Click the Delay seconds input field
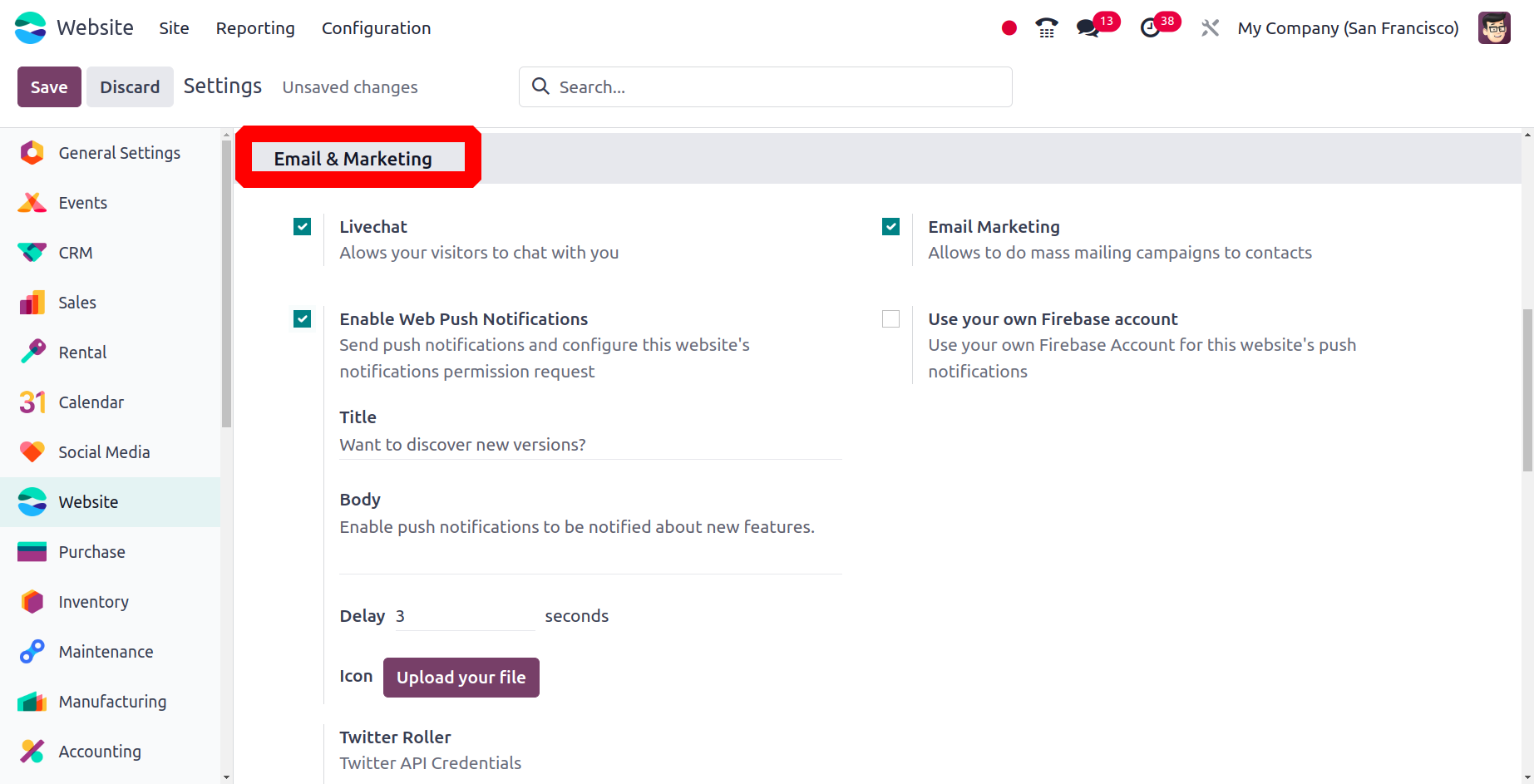Screen dimensions: 1534x784 click(x=464, y=616)
